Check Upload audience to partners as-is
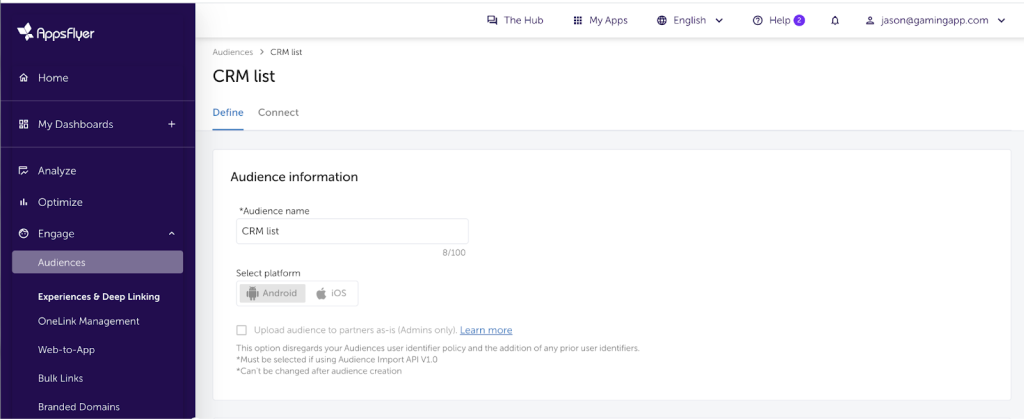 (x=241, y=330)
